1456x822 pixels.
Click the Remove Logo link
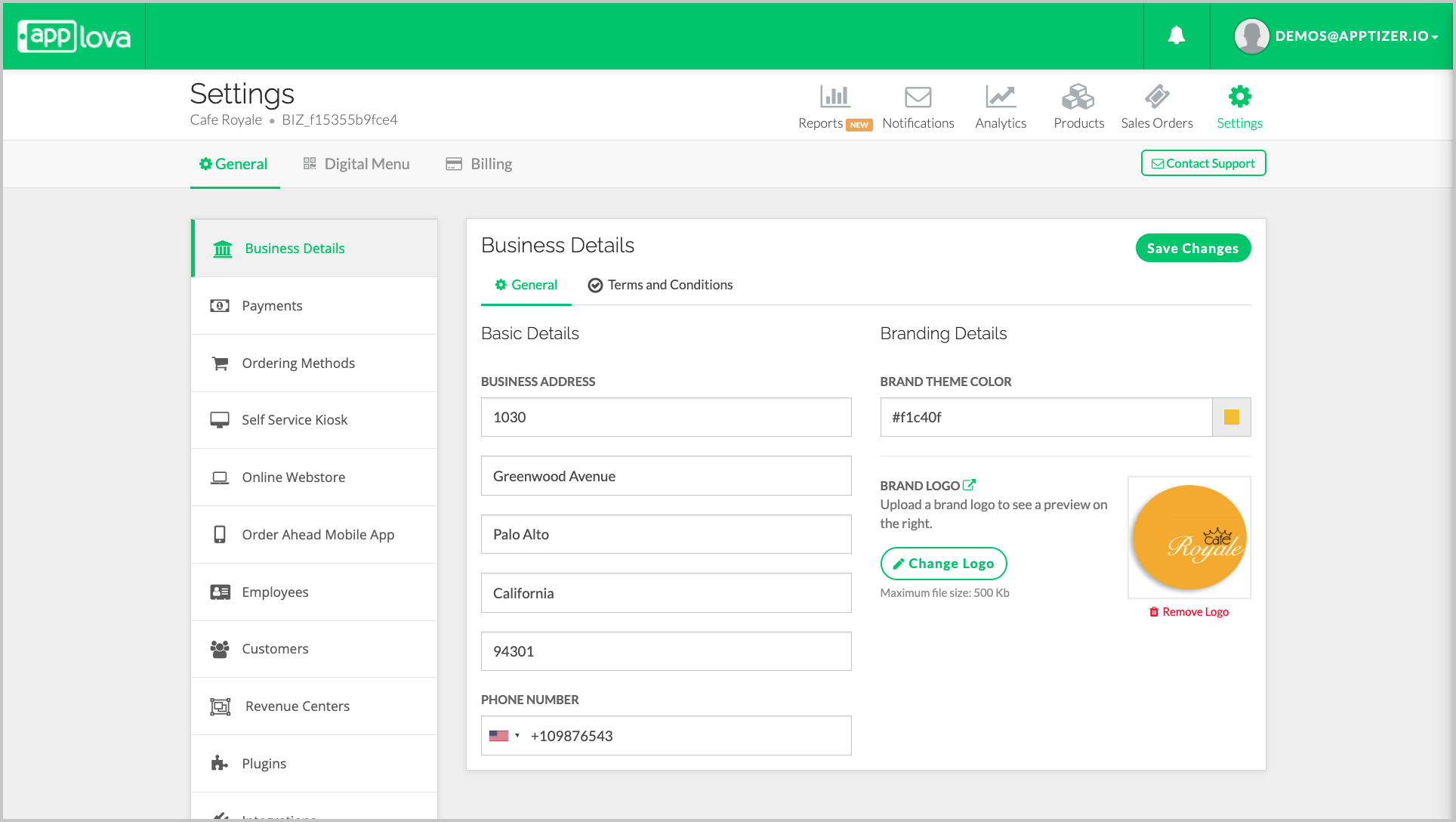coord(1189,612)
